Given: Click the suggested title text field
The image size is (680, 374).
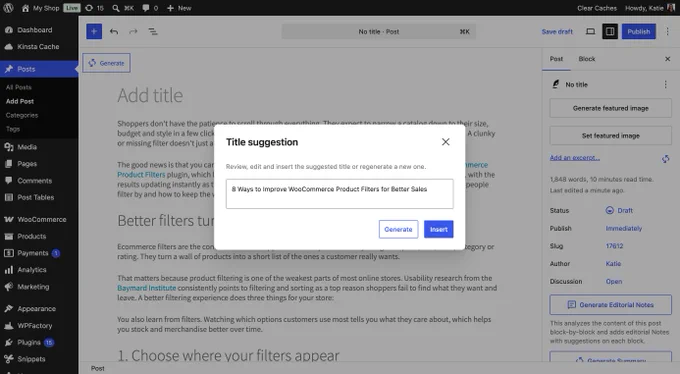Looking at the screenshot, I should pyautogui.click(x=340, y=194).
